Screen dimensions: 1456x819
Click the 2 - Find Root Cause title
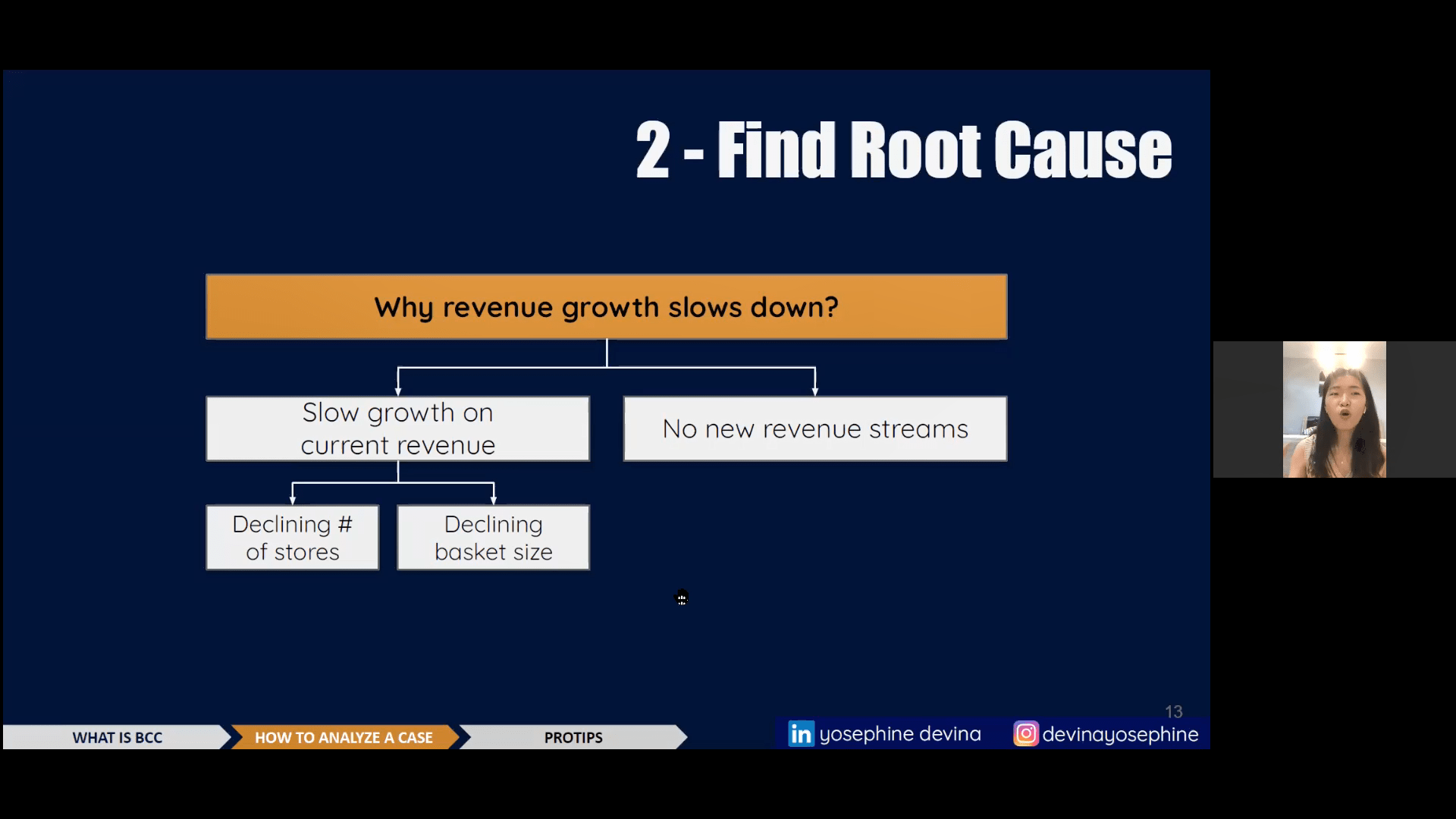pos(903,150)
